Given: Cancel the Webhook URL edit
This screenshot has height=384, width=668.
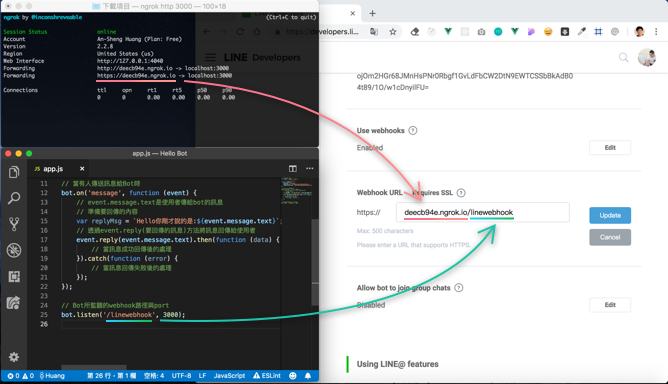Looking at the screenshot, I should point(610,237).
